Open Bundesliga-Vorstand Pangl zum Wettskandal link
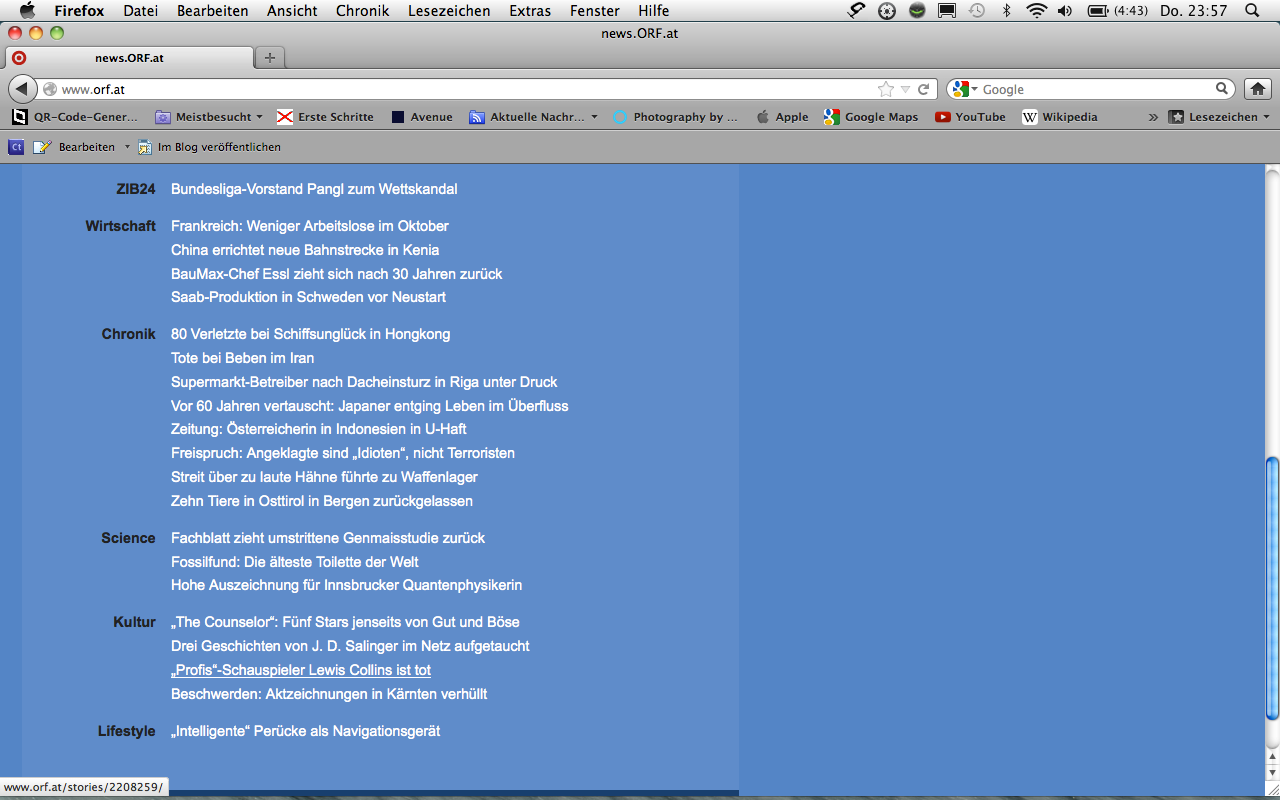 (x=314, y=189)
